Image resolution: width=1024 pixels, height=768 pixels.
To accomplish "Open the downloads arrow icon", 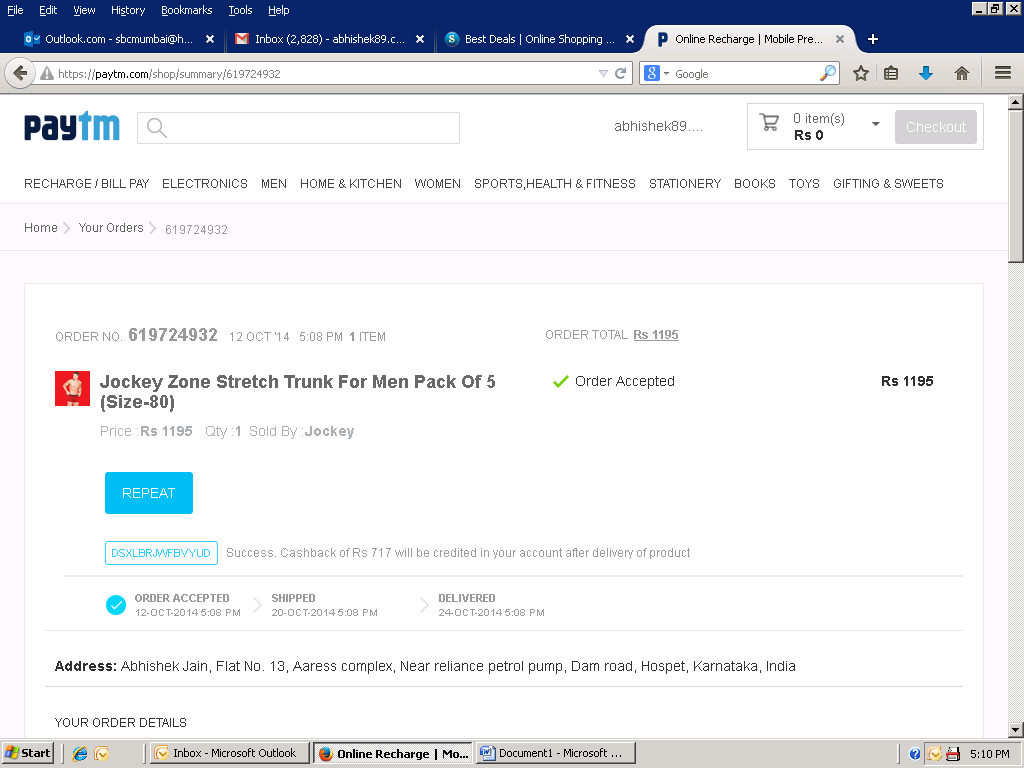I will pos(925,73).
